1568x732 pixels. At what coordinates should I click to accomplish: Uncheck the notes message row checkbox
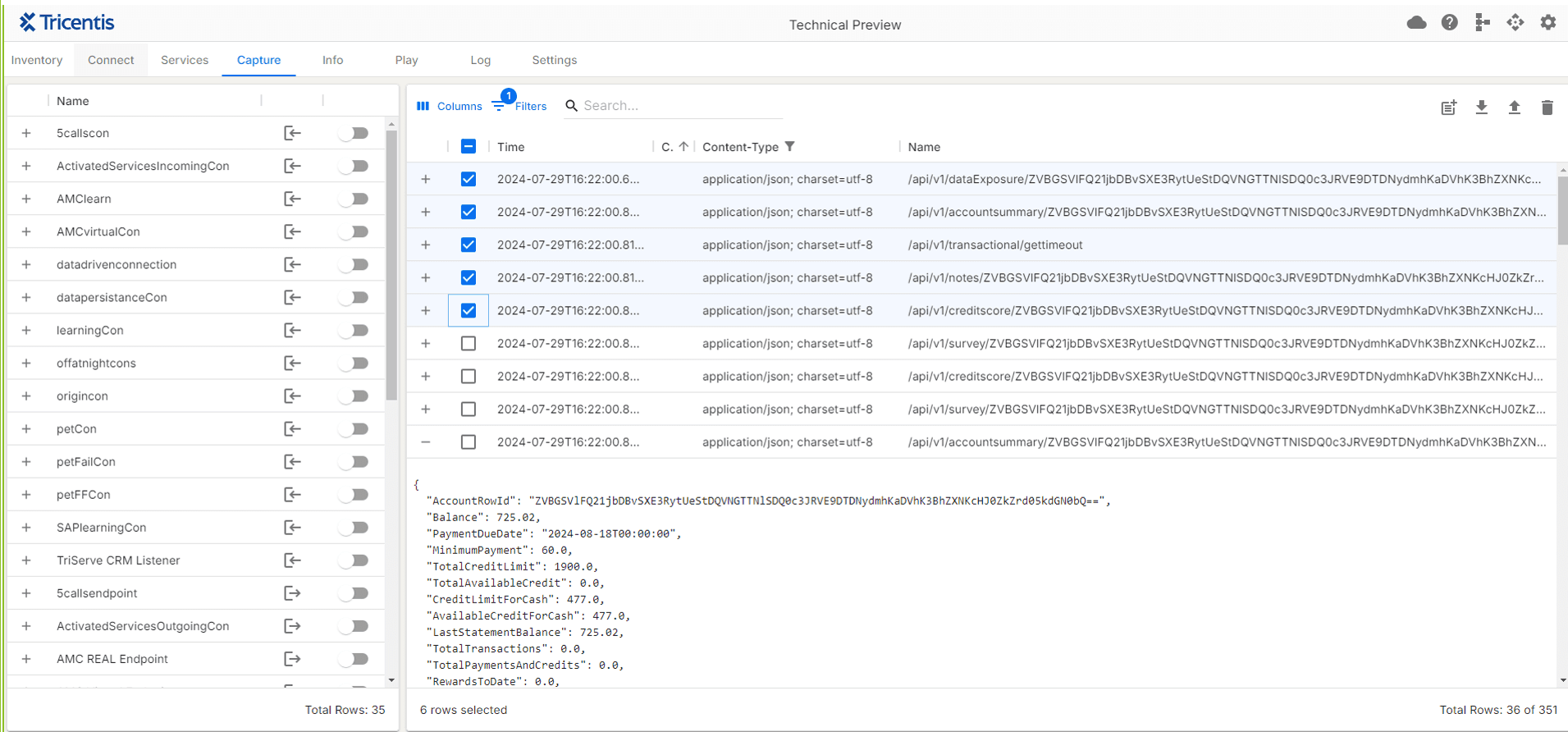(469, 277)
